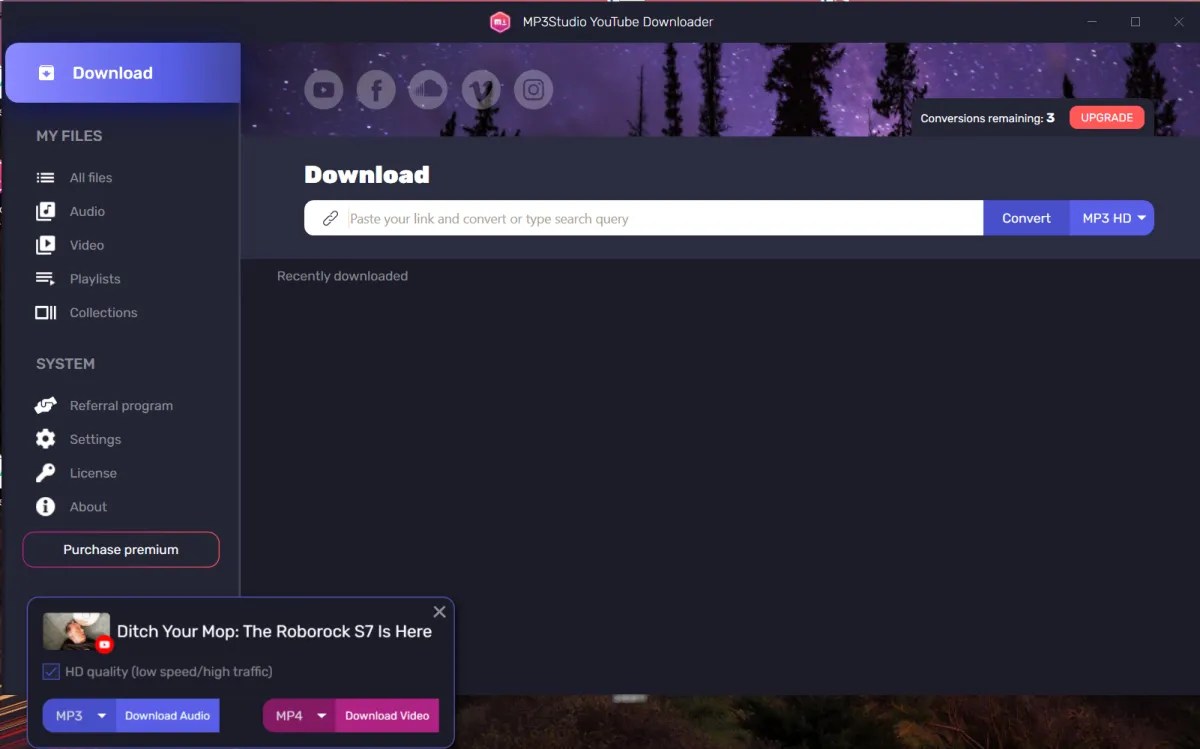Open the Playlists section
Viewport: 1200px width, 749px height.
coord(95,278)
